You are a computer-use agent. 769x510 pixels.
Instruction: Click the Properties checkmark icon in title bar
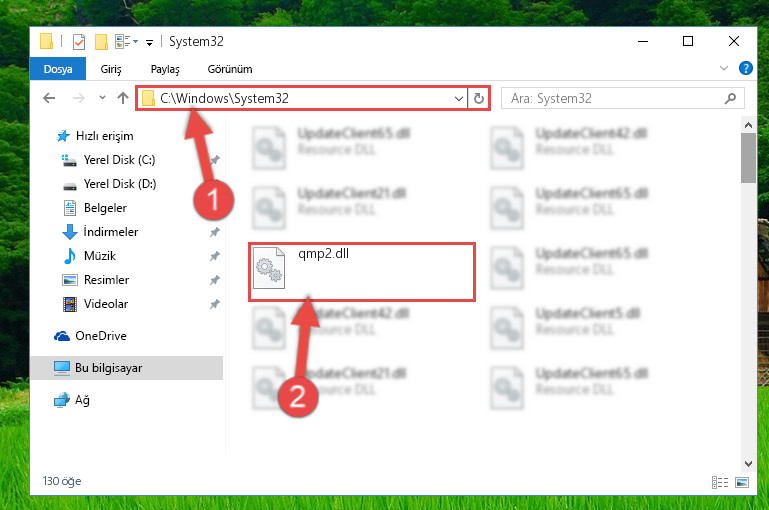[78, 42]
